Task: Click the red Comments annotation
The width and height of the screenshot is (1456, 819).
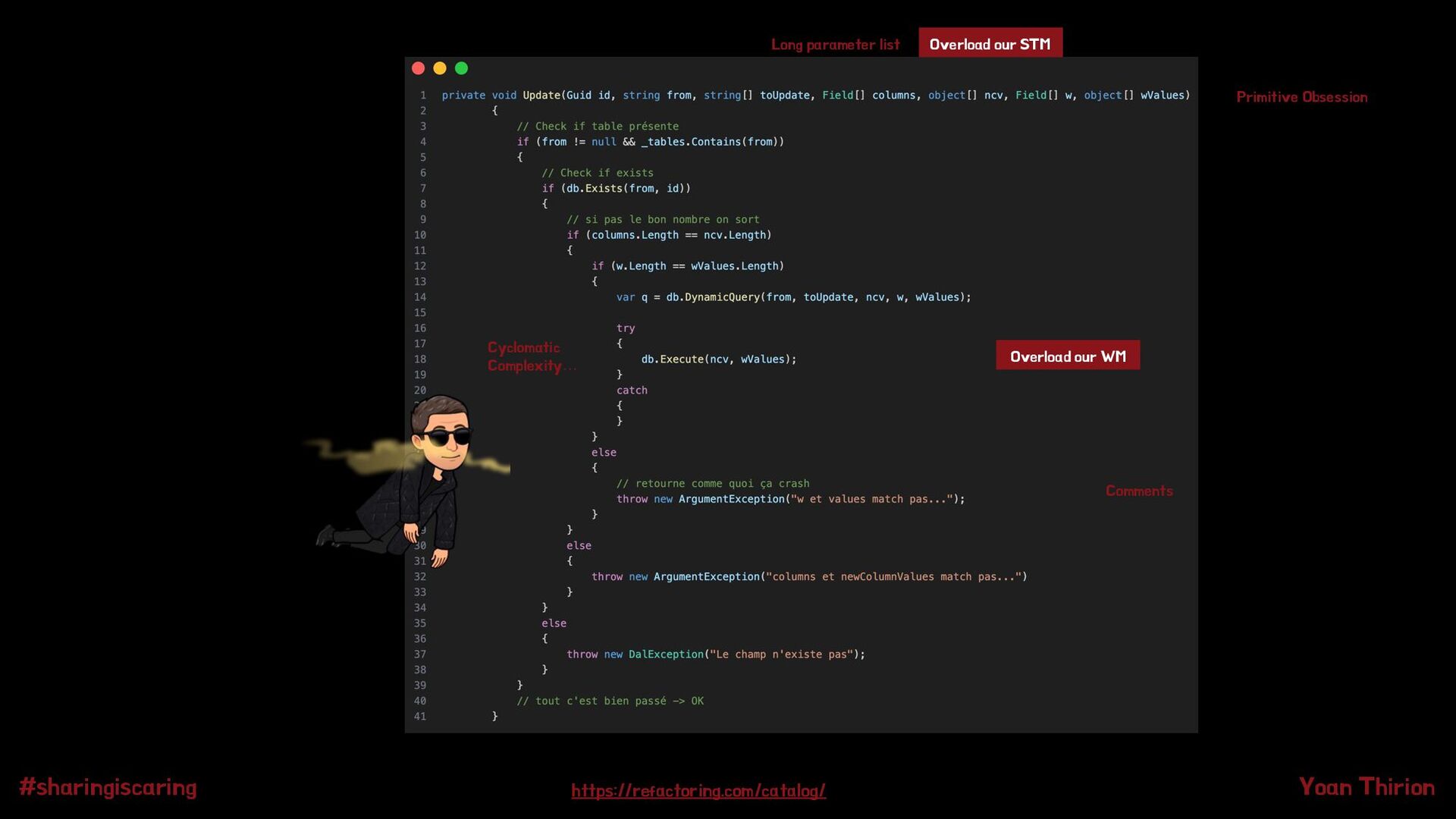Action: tap(1138, 491)
